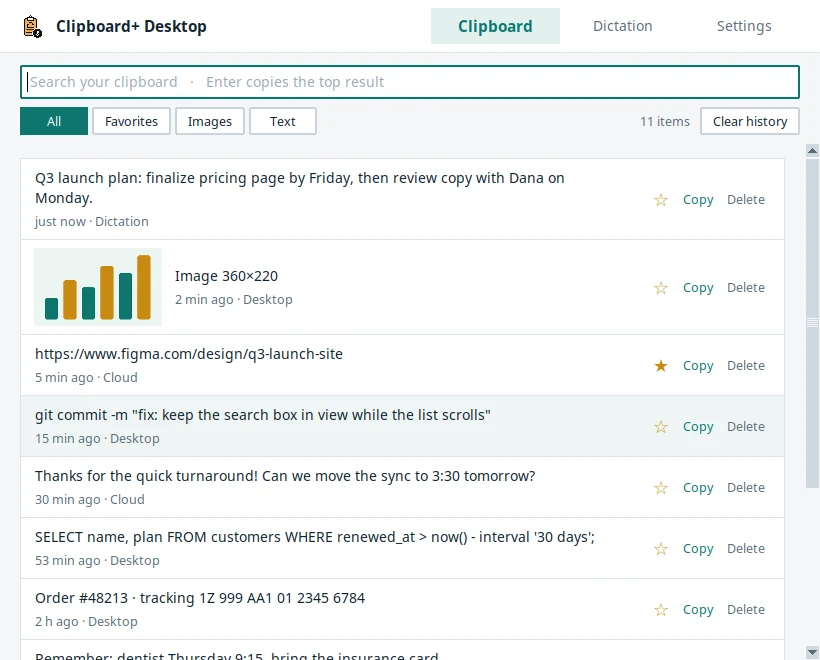The image size is (820, 660).
Task: Copy the figma.com design URL
Action: click(x=698, y=366)
